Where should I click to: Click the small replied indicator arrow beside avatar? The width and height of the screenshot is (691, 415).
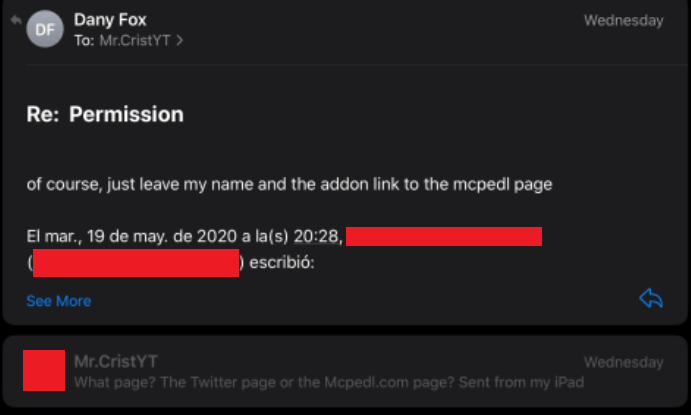pos(16,20)
